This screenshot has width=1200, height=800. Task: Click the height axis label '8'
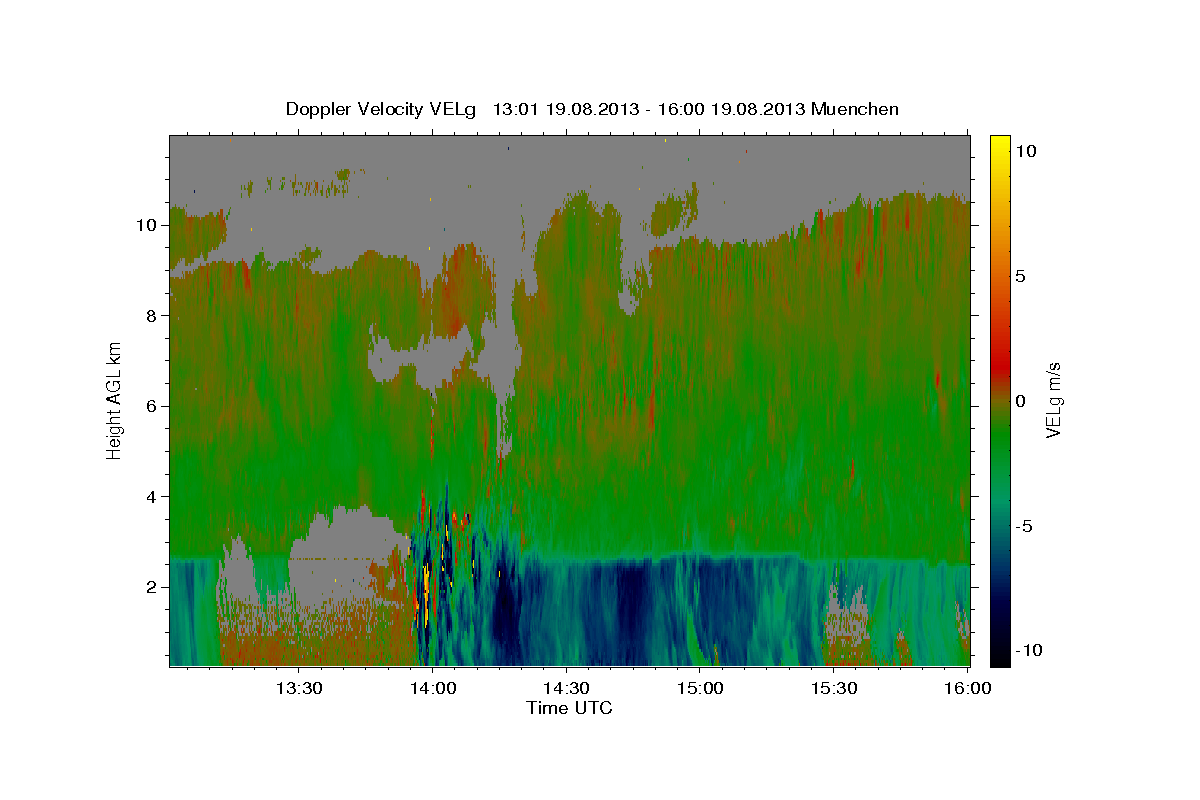click(152, 316)
